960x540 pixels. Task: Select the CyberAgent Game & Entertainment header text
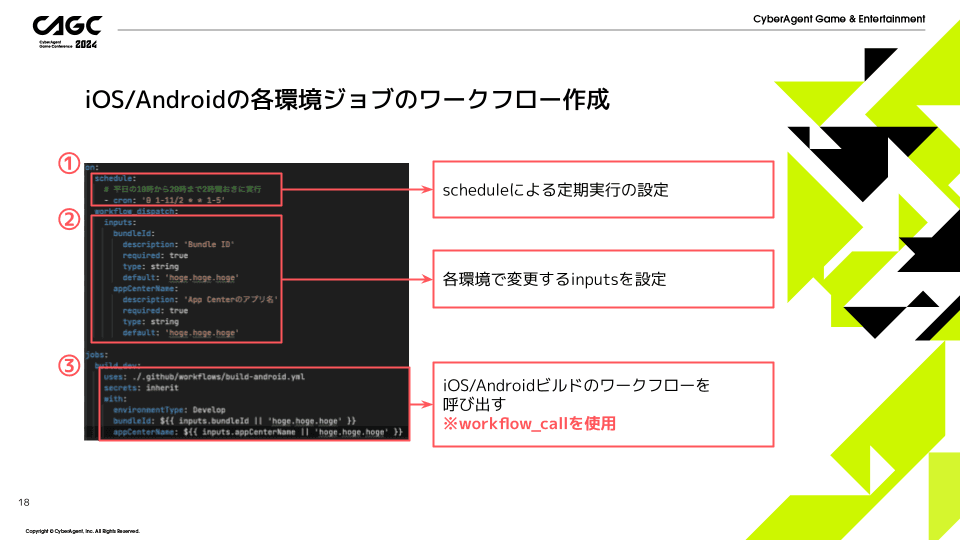(839, 19)
